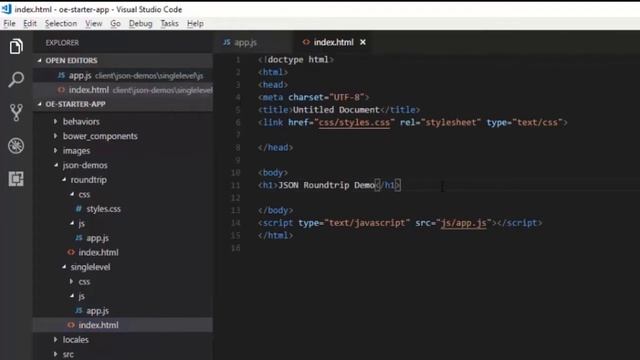Open the Search view in activity bar
Image resolution: width=640 pixels, height=360 pixels.
pos(16,79)
